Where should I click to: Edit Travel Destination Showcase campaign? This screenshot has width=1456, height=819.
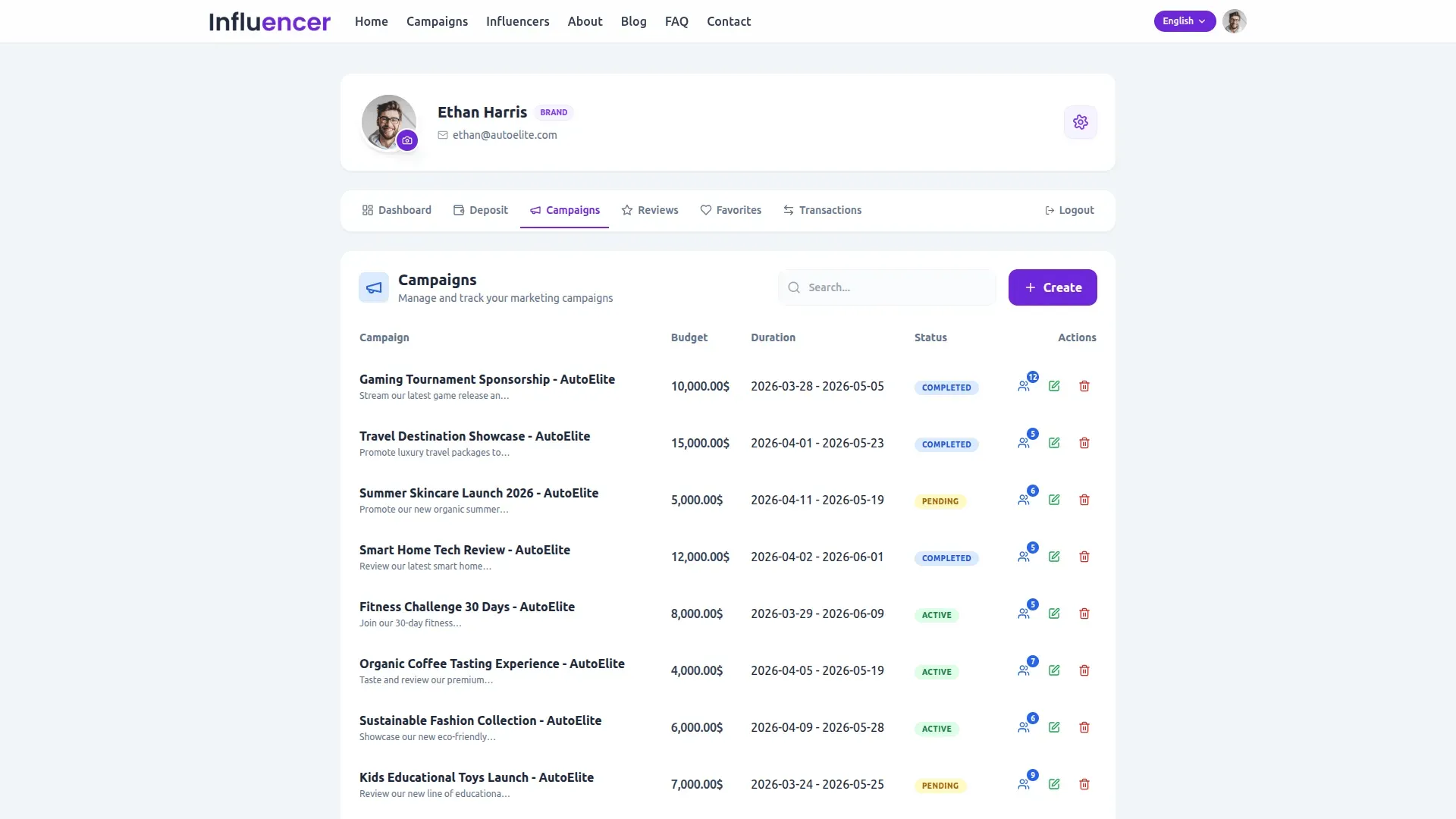(x=1053, y=443)
